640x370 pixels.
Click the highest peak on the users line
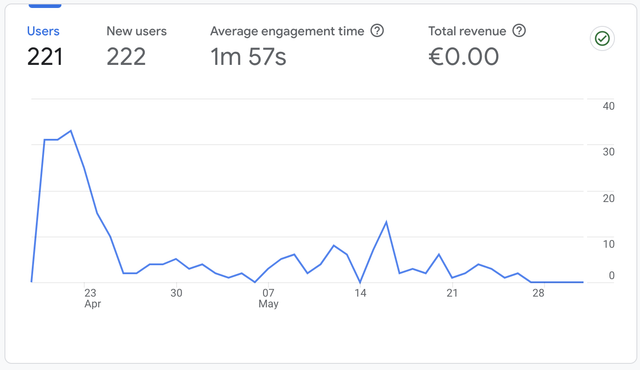pyautogui.click(x=71, y=131)
